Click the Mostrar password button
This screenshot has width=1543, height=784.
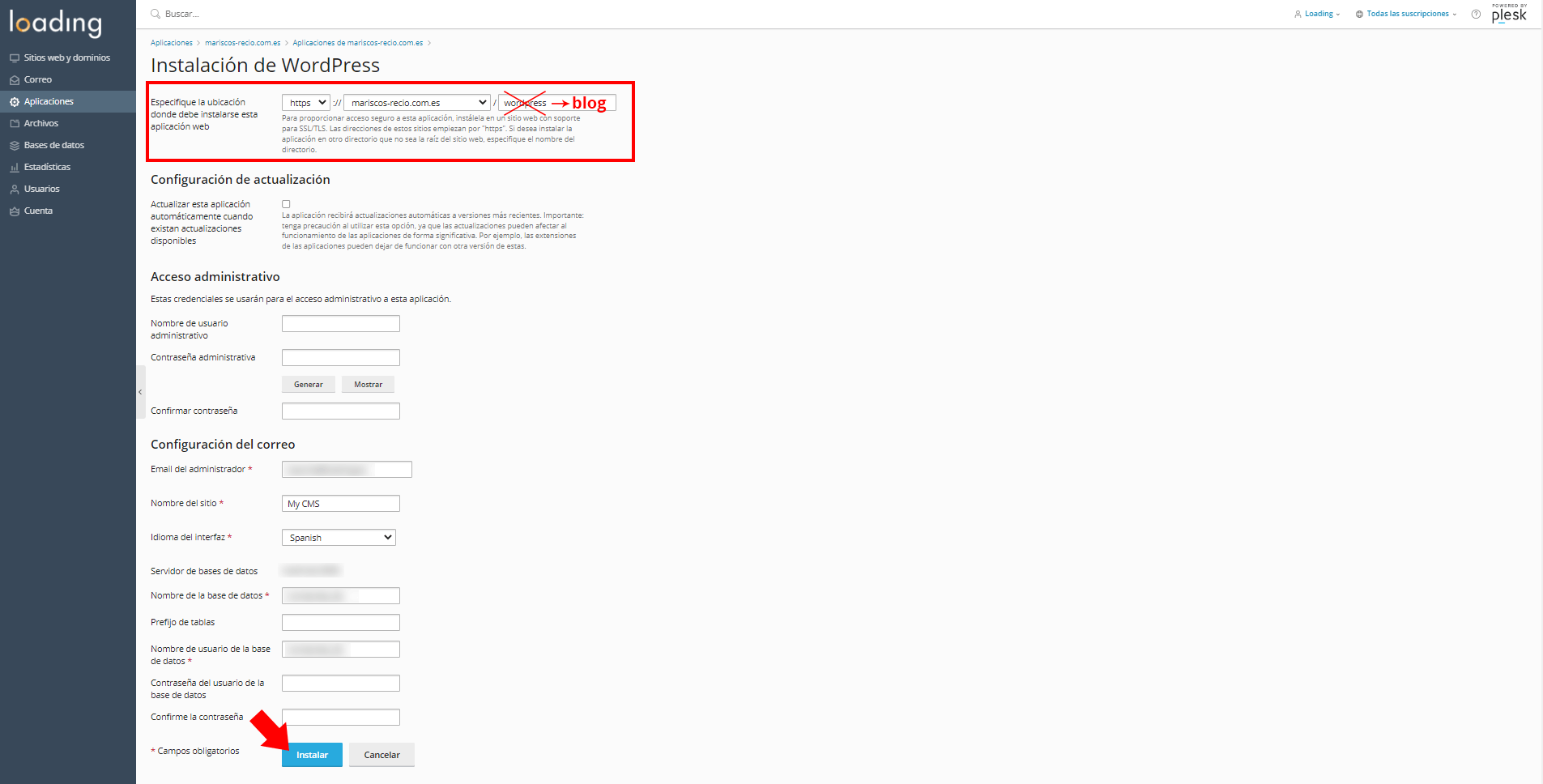click(368, 385)
